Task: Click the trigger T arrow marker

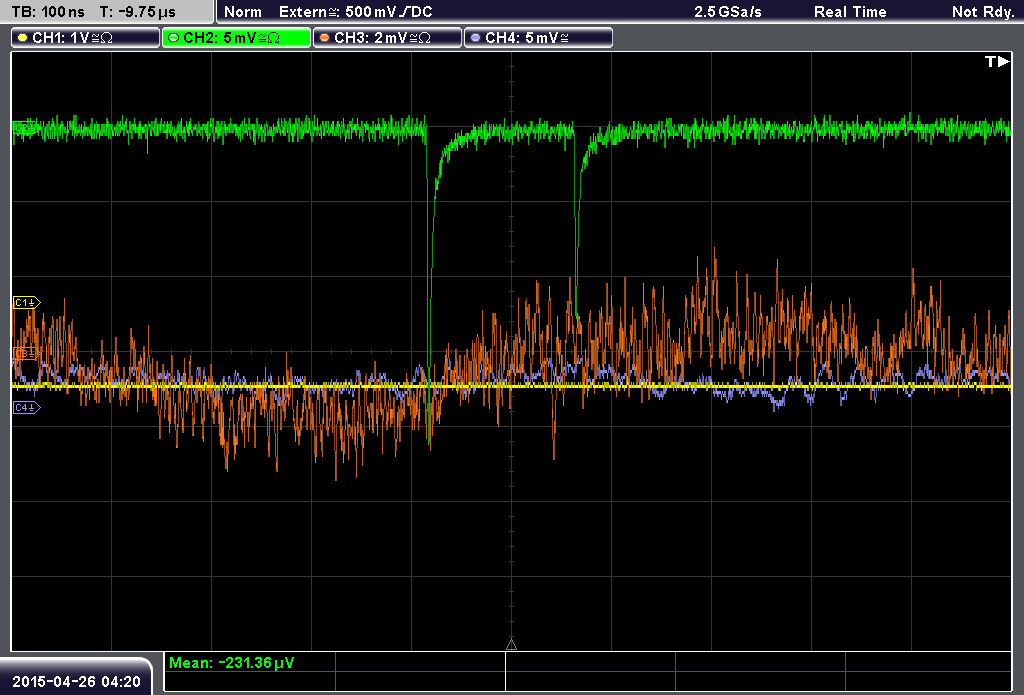Action: 997,61
